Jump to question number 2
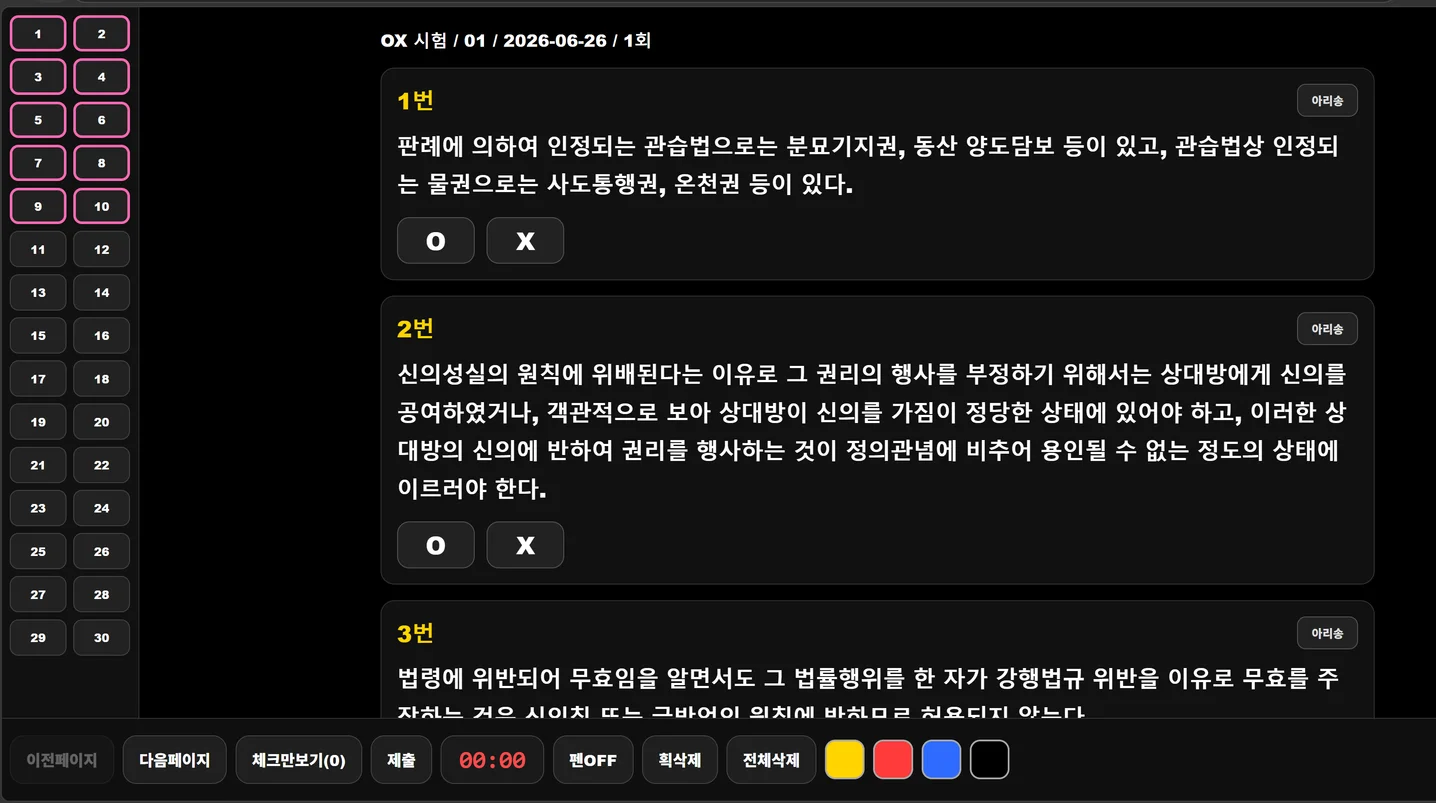This screenshot has height=803, width=1436. pyautogui.click(x=102, y=34)
